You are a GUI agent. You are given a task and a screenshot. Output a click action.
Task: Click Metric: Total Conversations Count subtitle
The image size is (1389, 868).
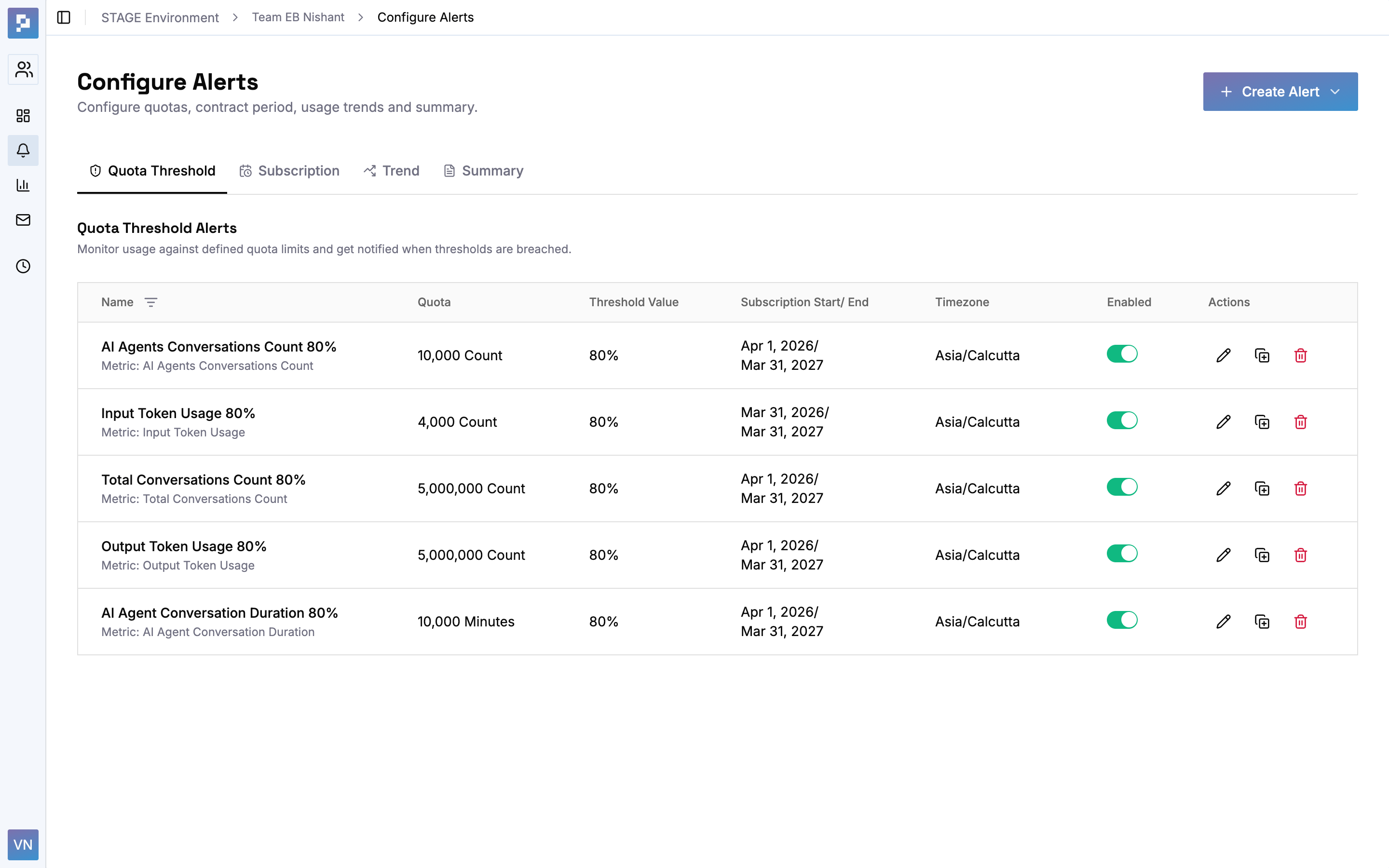194,499
